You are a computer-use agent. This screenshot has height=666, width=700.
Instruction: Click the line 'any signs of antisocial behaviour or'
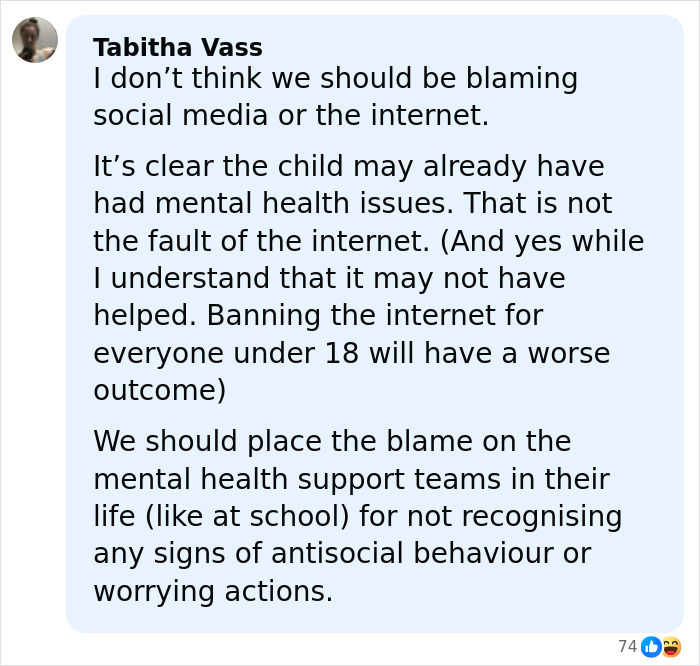pos(342,553)
